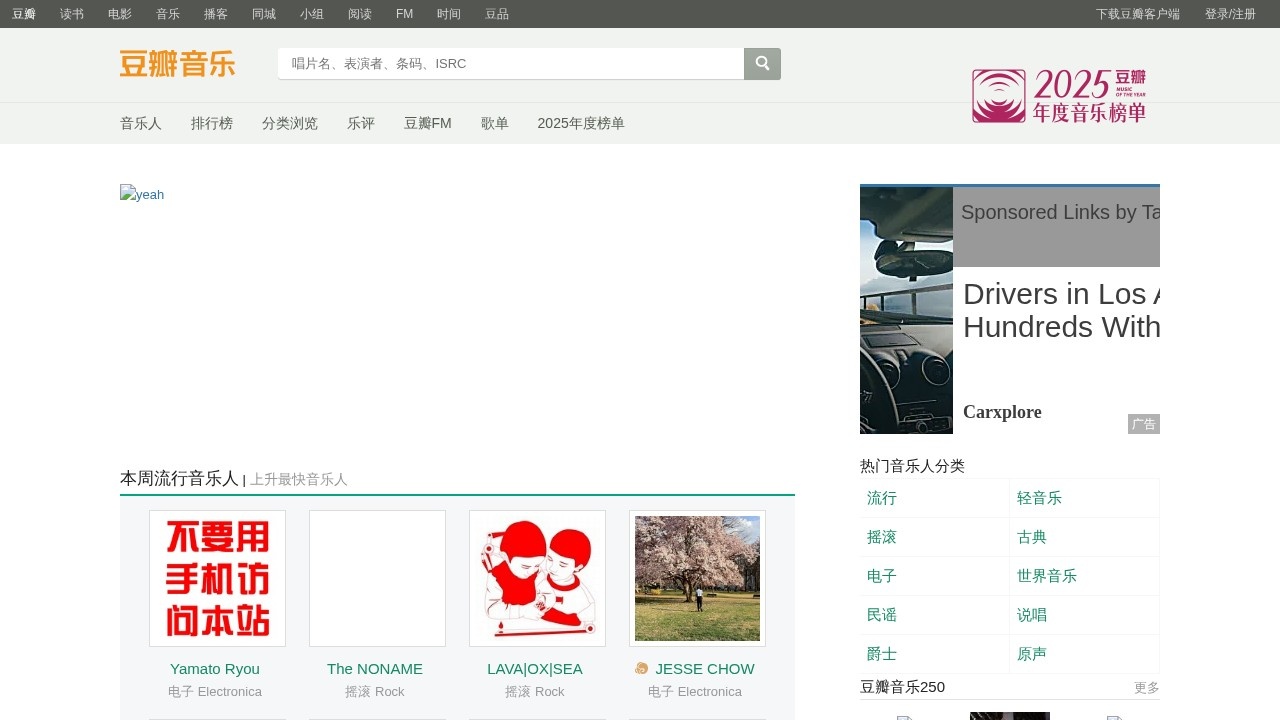This screenshot has height=720, width=1280.
Task: Click the search input field
Action: 510,63
